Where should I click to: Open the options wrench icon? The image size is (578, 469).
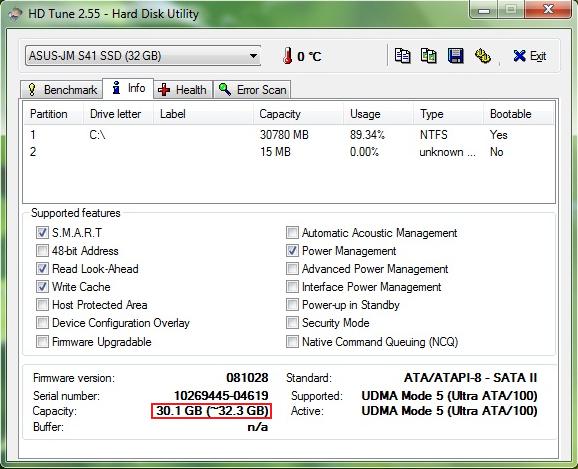pyautogui.click(x=483, y=56)
